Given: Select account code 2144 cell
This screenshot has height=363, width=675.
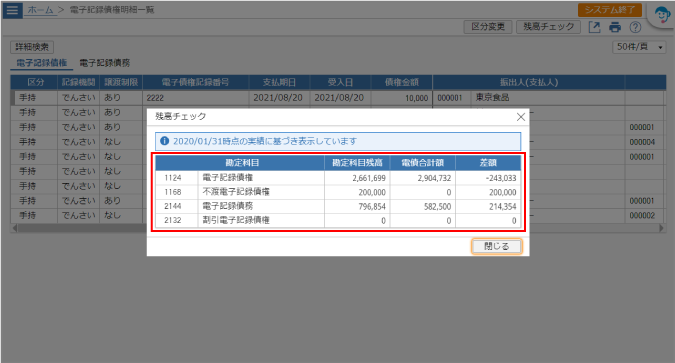Looking at the screenshot, I should pos(176,206).
